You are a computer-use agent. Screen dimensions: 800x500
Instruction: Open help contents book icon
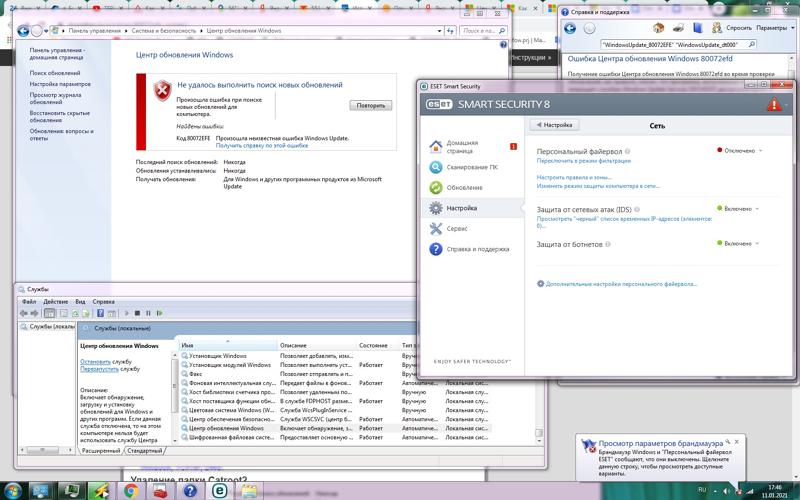(x=697, y=28)
